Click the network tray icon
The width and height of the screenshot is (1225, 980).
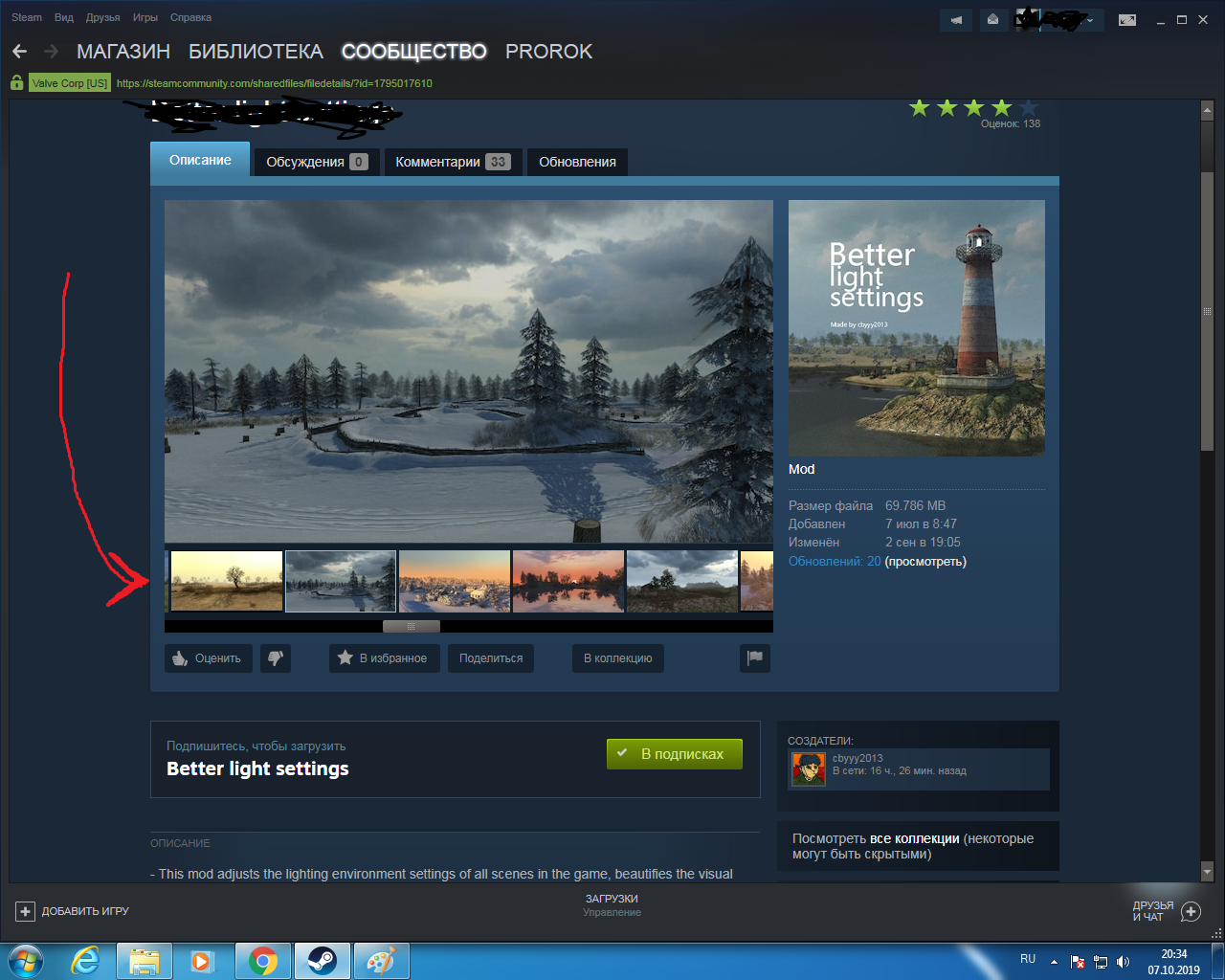pos(1101,962)
